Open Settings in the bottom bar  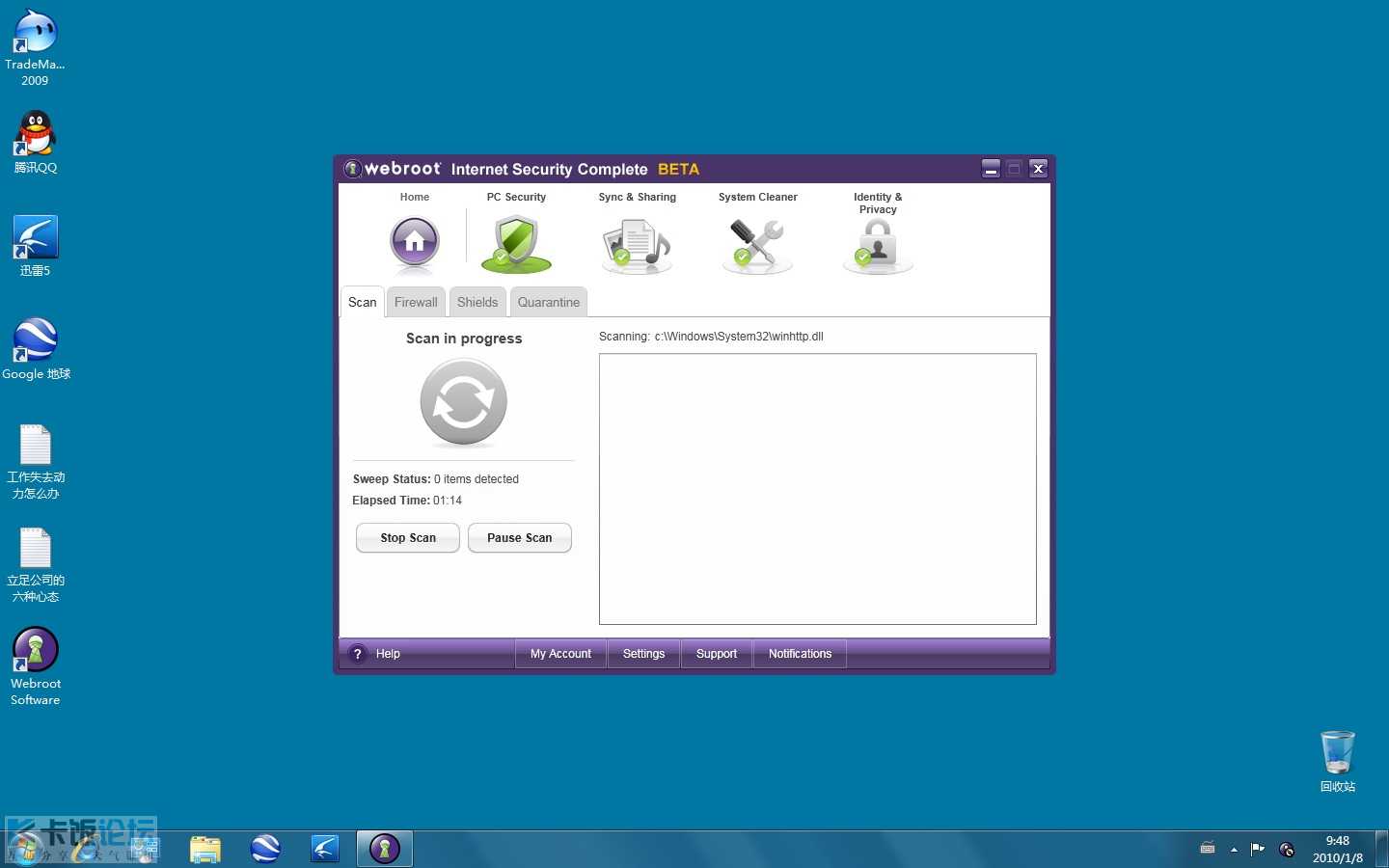(643, 654)
